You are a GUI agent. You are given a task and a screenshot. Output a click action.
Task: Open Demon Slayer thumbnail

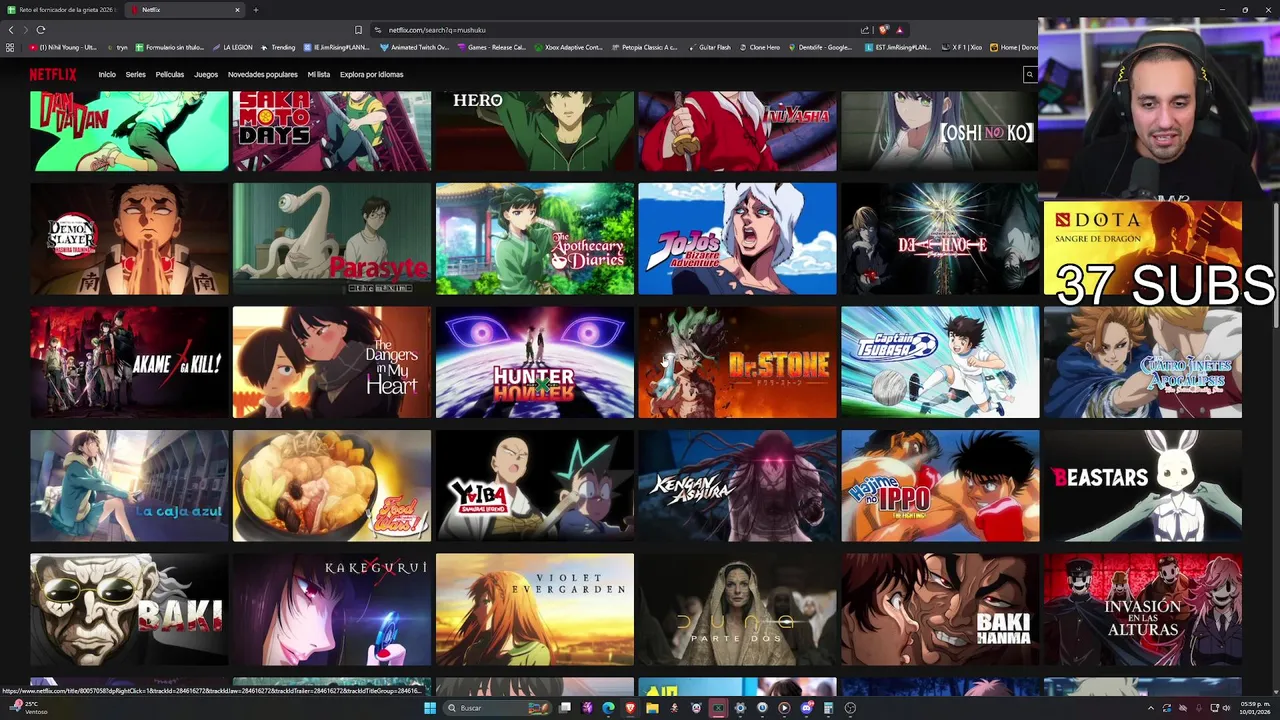[x=129, y=238]
